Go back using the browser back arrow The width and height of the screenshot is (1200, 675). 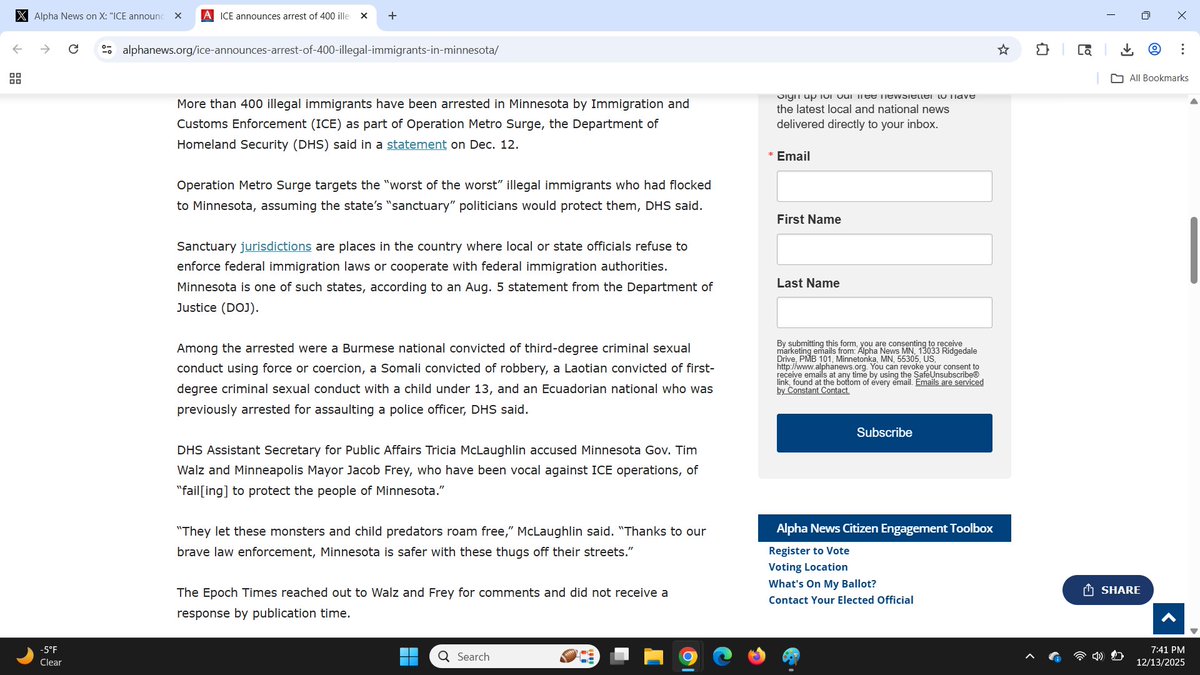pos(17,49)
